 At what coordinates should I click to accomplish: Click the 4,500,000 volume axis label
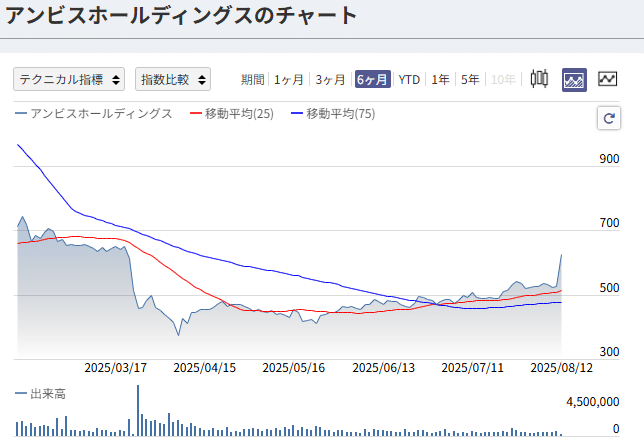pyautogui.click(x=593, y=402)
